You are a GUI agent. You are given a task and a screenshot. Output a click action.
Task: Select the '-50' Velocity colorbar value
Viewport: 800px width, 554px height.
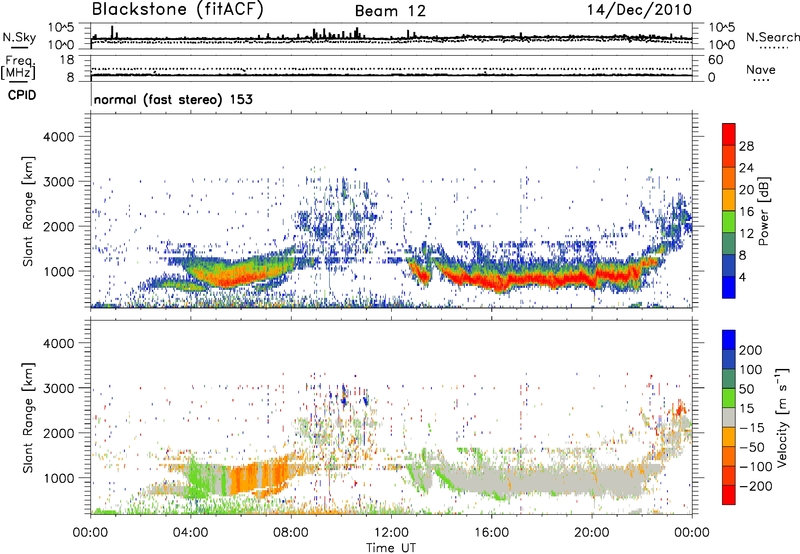[x=752, y=447]
